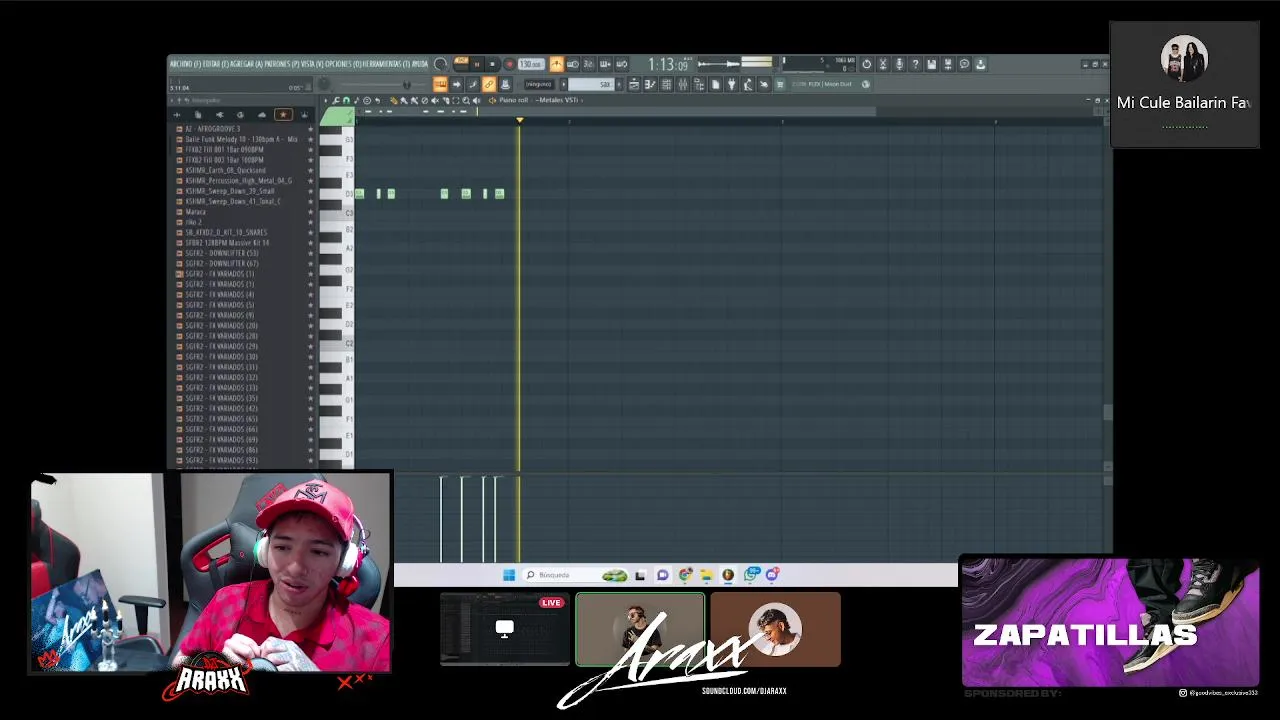
Task: Open the ARCHIVO menu
Action: pyautogui.click(x=184, y=64)
